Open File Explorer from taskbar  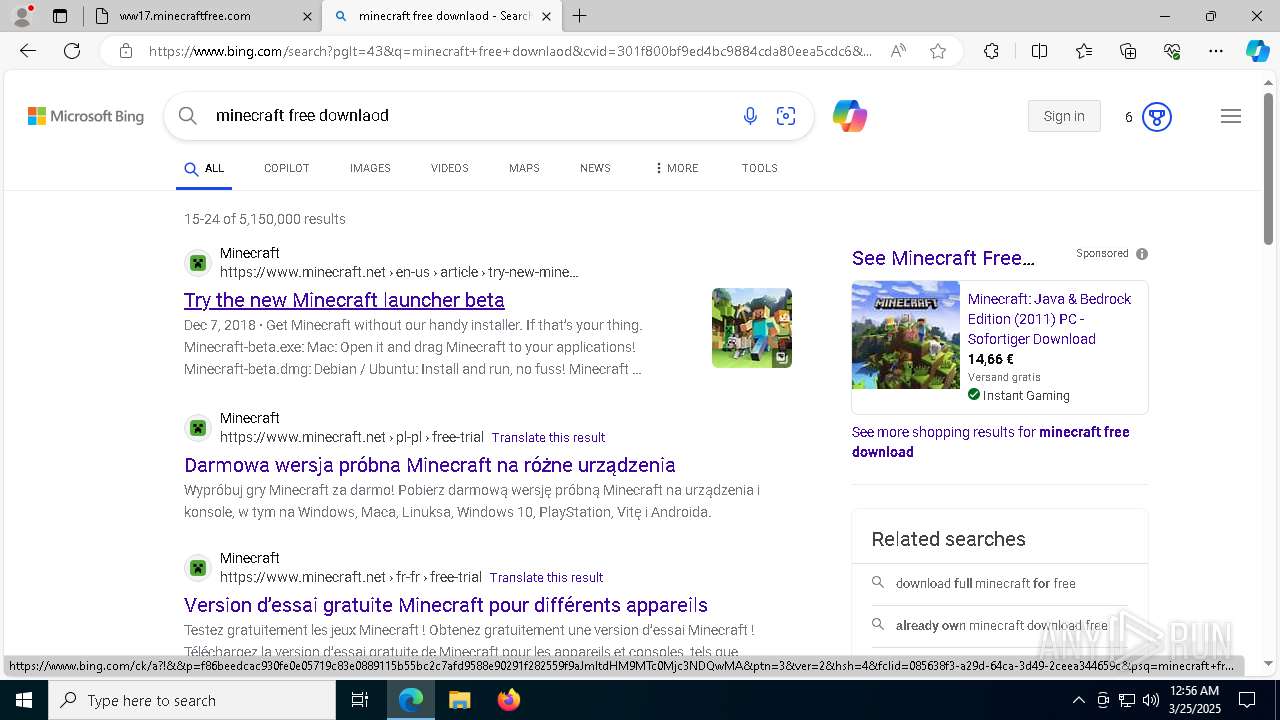pyautogui.click(x=459, y=700)
